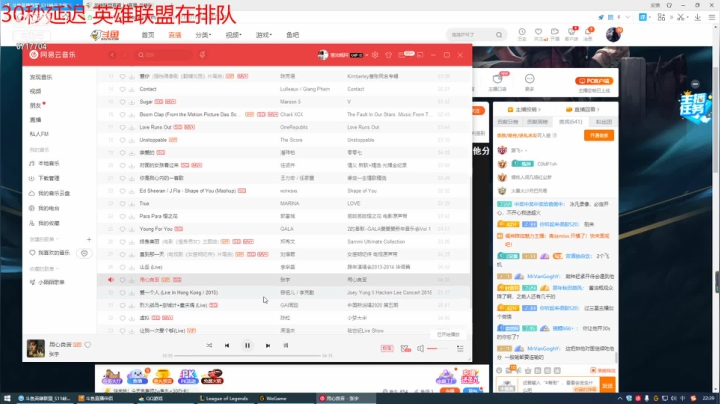Like the song Sugar
Viewport: 720px width, 404px height.
(x=123, y=102)
